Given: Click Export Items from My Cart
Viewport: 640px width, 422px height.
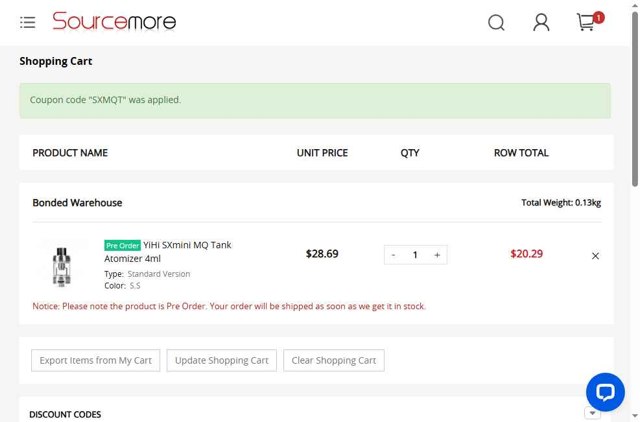Looking at the screenshot, I should click(x=96, y=360).
